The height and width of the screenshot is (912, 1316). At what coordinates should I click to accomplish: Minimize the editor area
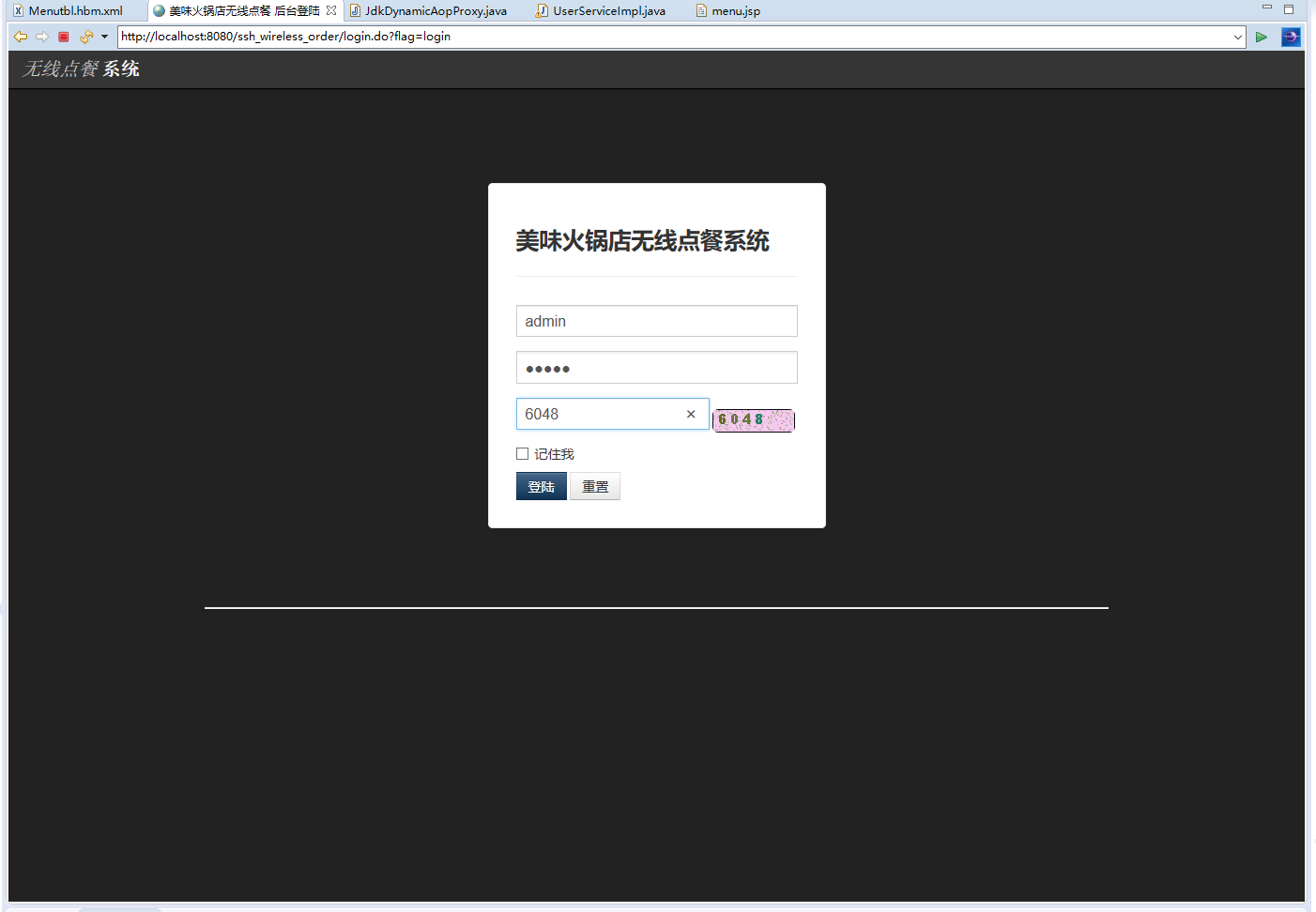(x=1267, y=8)
